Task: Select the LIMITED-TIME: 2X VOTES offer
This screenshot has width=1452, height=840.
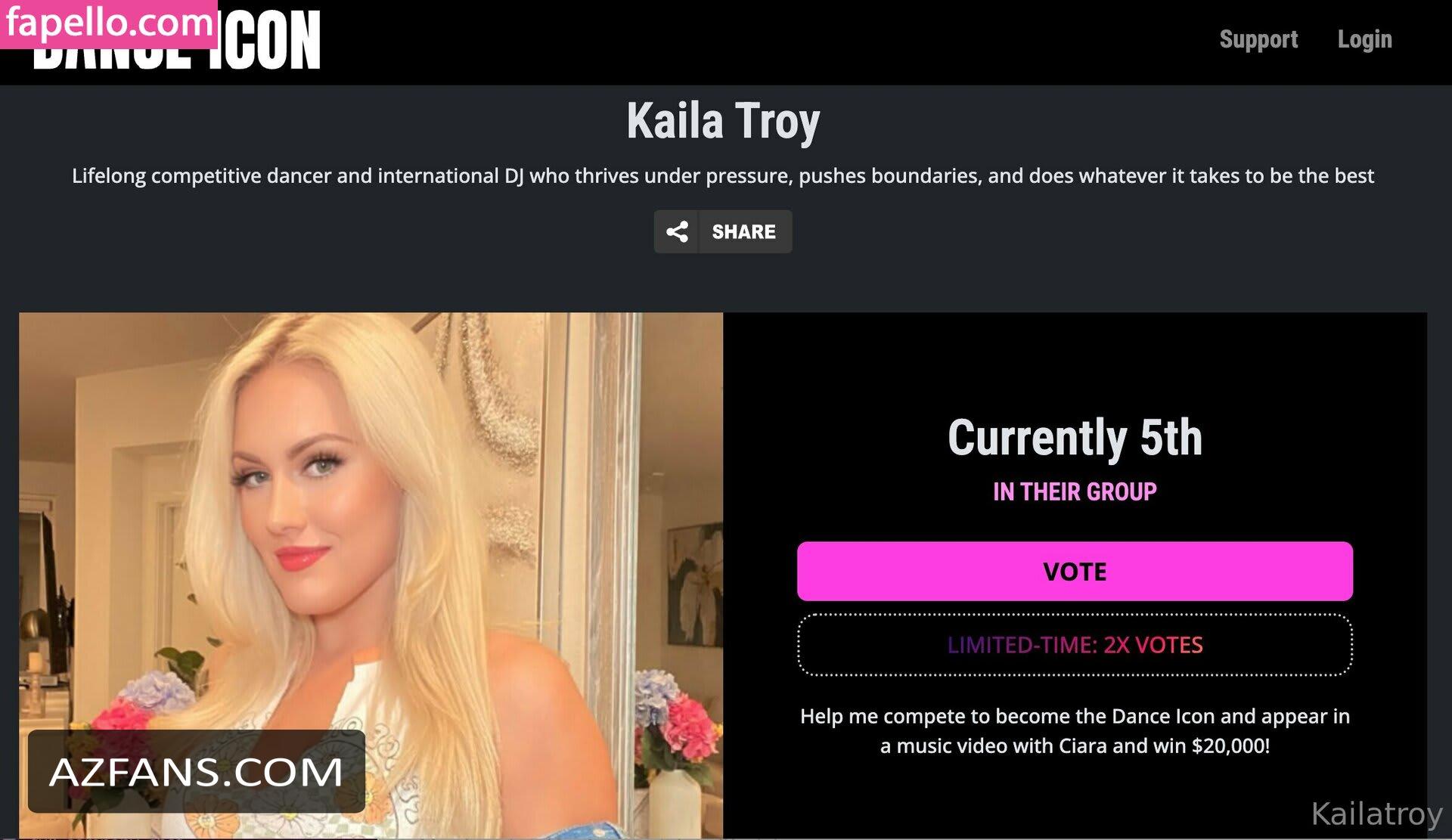Action: click(1075, 644)
